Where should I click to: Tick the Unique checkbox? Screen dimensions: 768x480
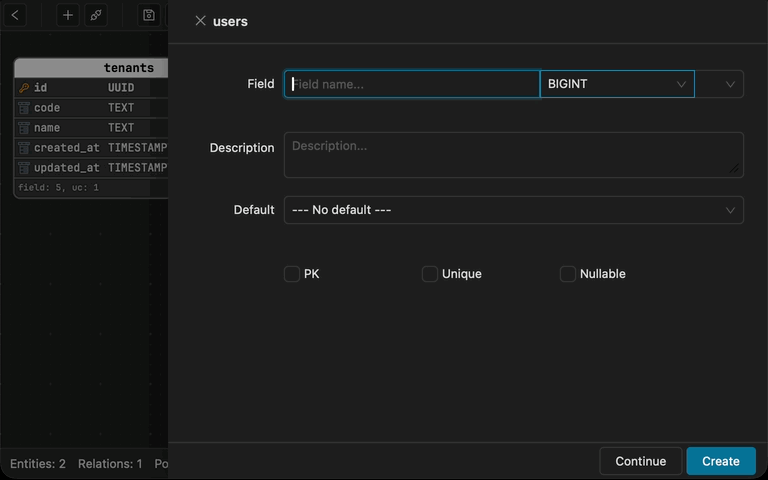pos(430,274)
